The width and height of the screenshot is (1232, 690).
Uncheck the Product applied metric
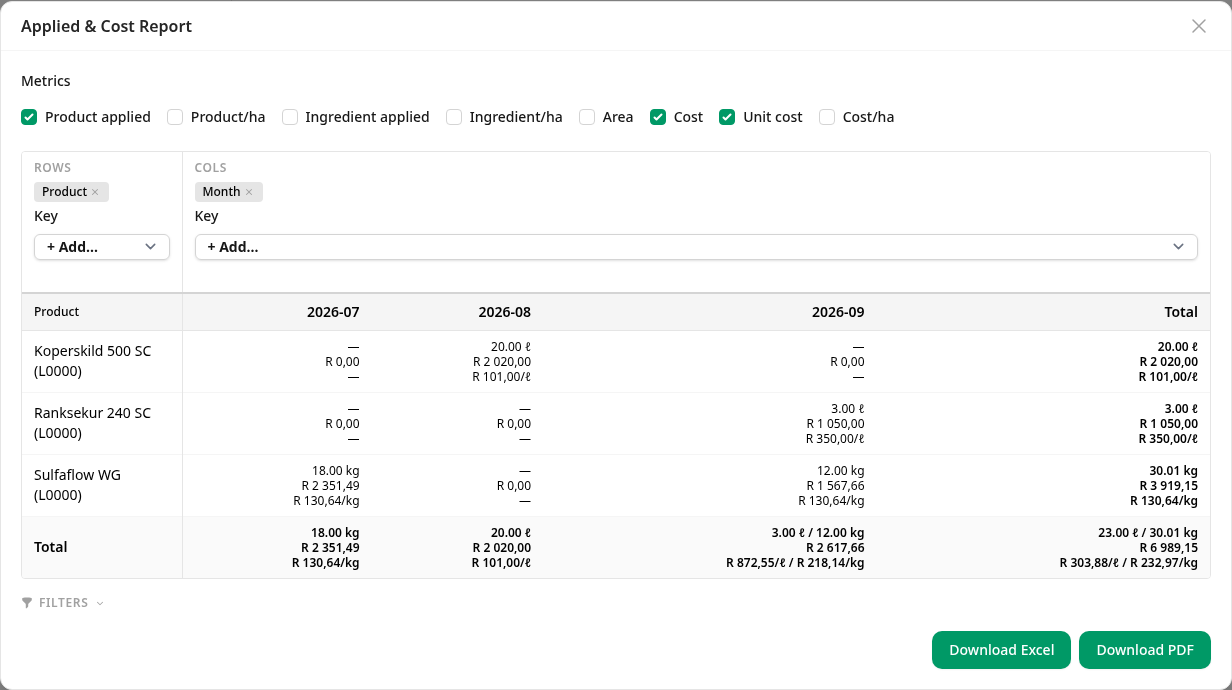[x=29, y=117]
